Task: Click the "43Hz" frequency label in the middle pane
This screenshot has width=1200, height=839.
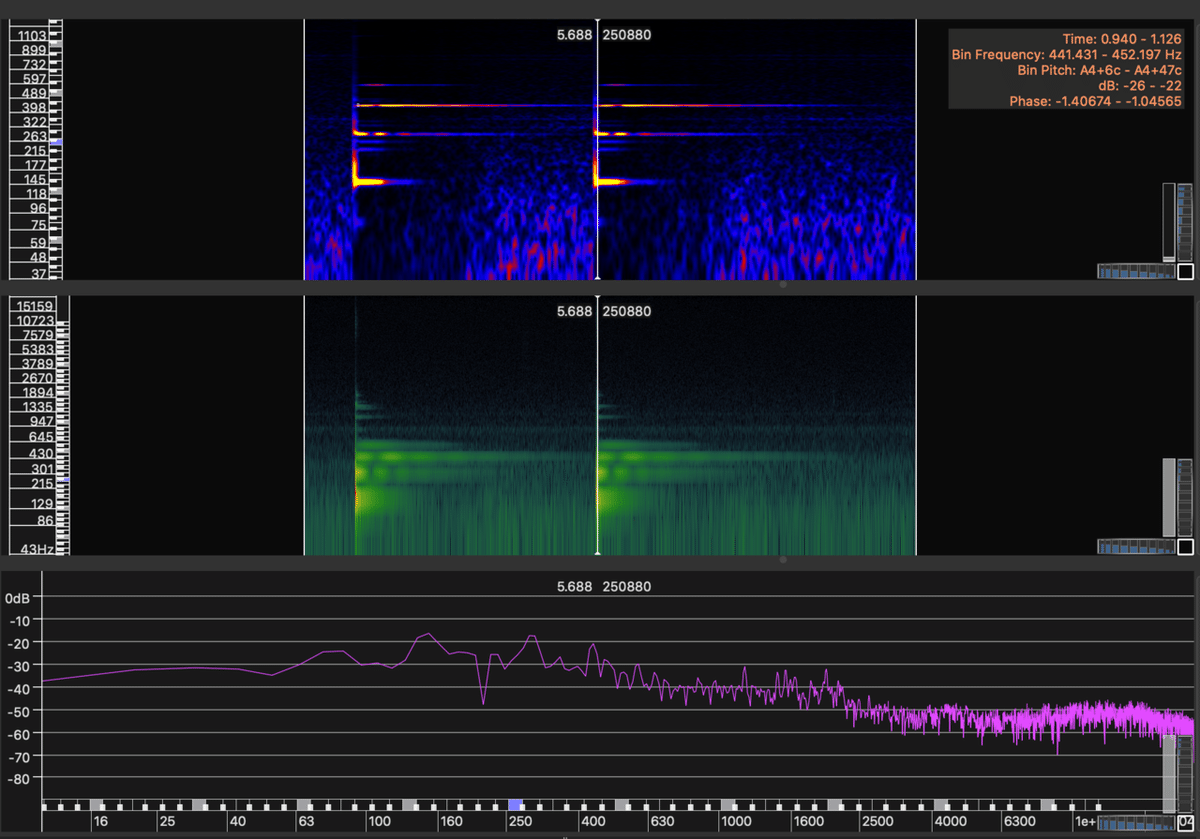Action: [37, 549]
